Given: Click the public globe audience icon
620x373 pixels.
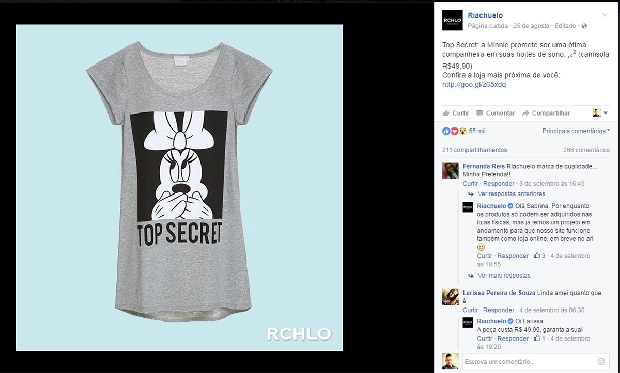Looking at the screenshot, I should pos(584,26).
